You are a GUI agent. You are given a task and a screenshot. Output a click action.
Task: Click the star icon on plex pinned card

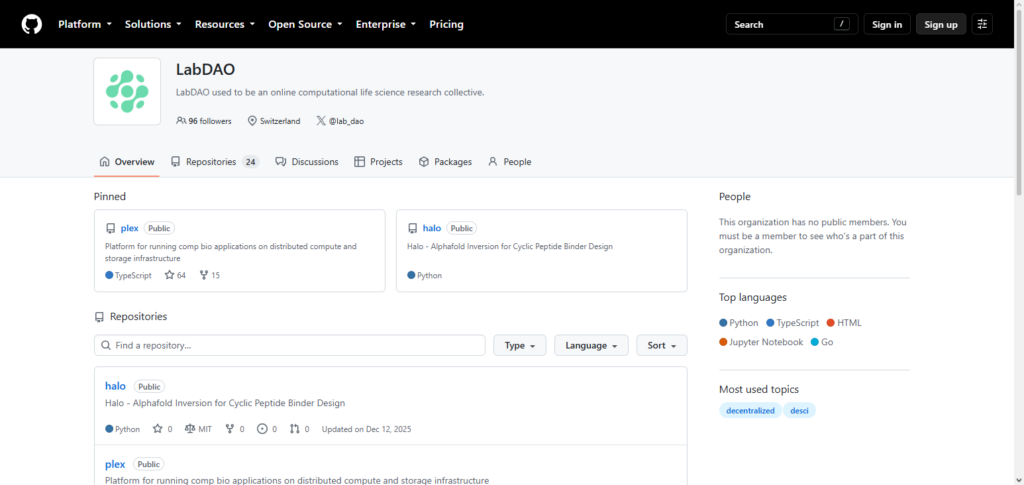pyautogui.click(x=169, y=275)
